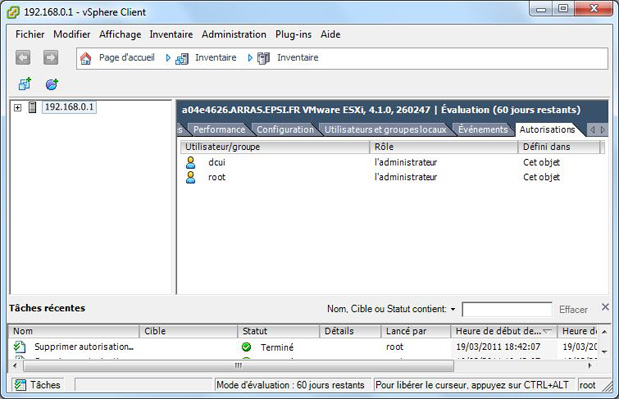Select the 192.168.0.1 host in tree
This screenshot has height=399, width=619.
pos(69,107)
